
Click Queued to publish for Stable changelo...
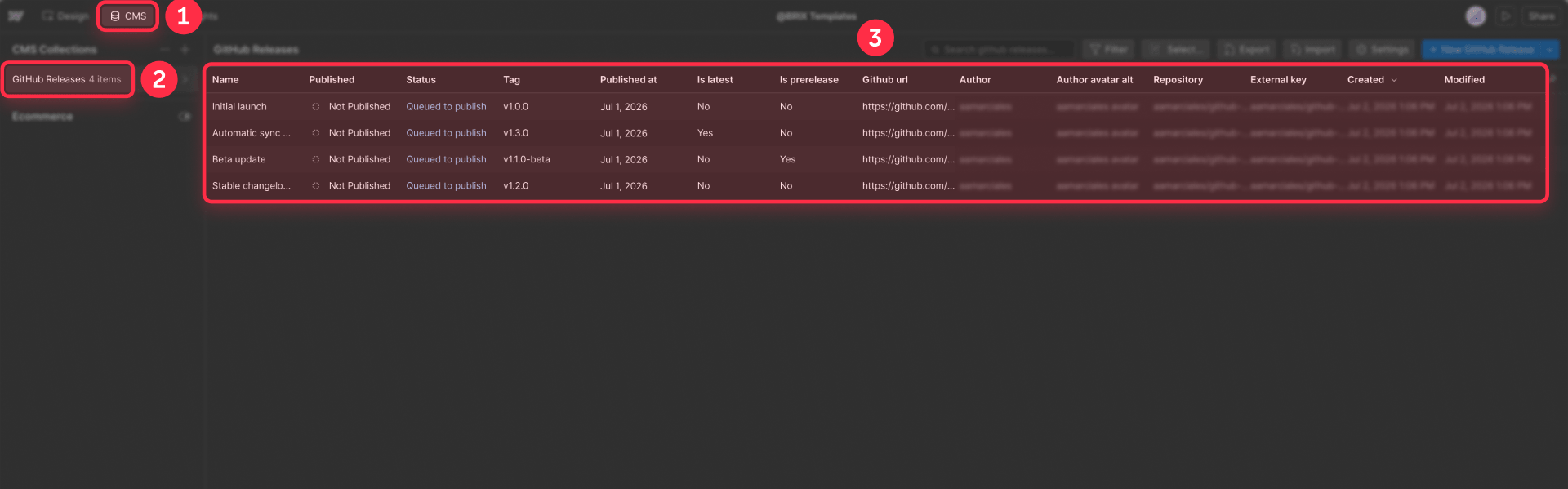click(446, 186)
